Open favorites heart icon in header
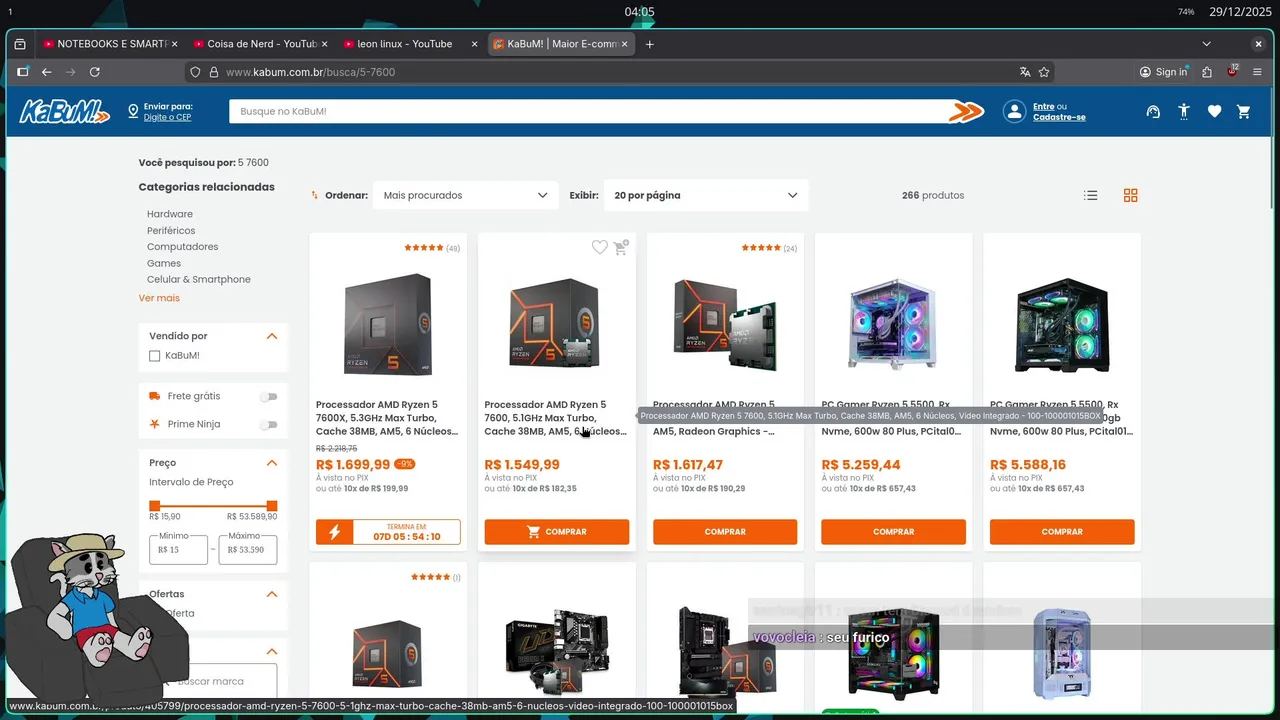Screen dimensions: 1280x720 pos(1214,112)
